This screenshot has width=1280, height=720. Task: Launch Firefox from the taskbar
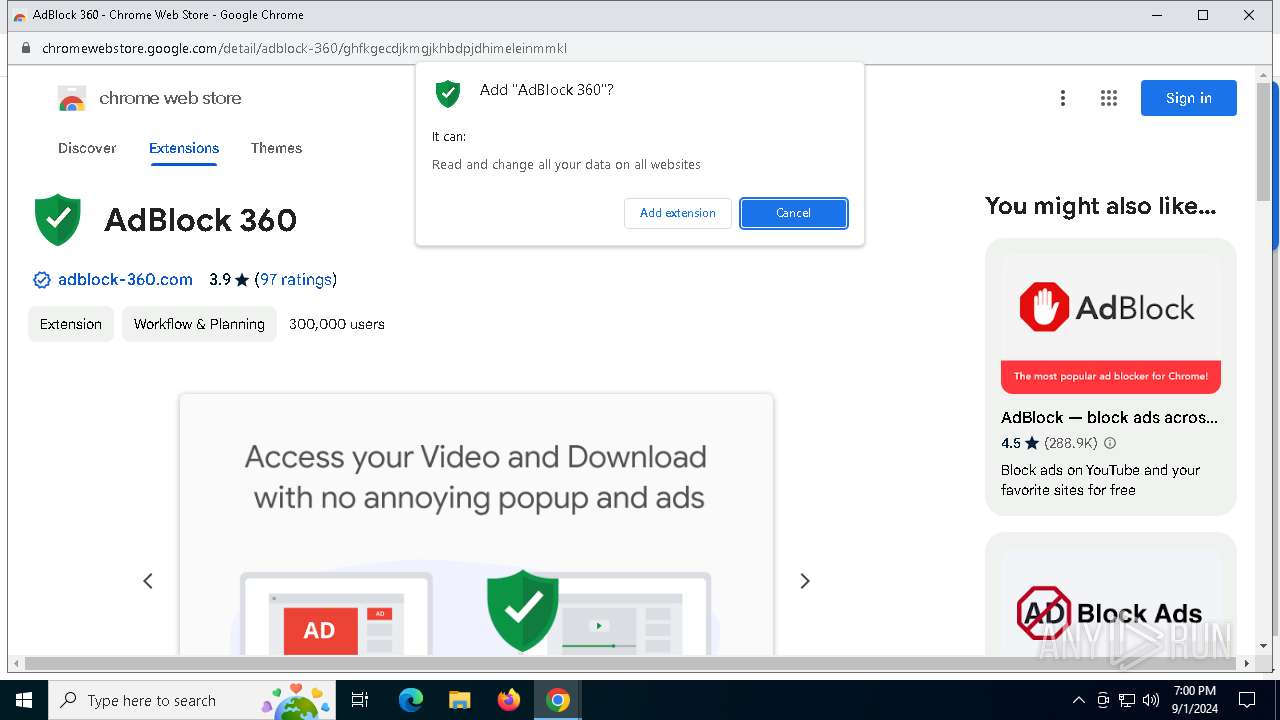pyautogui.click(x=509, y=700)
